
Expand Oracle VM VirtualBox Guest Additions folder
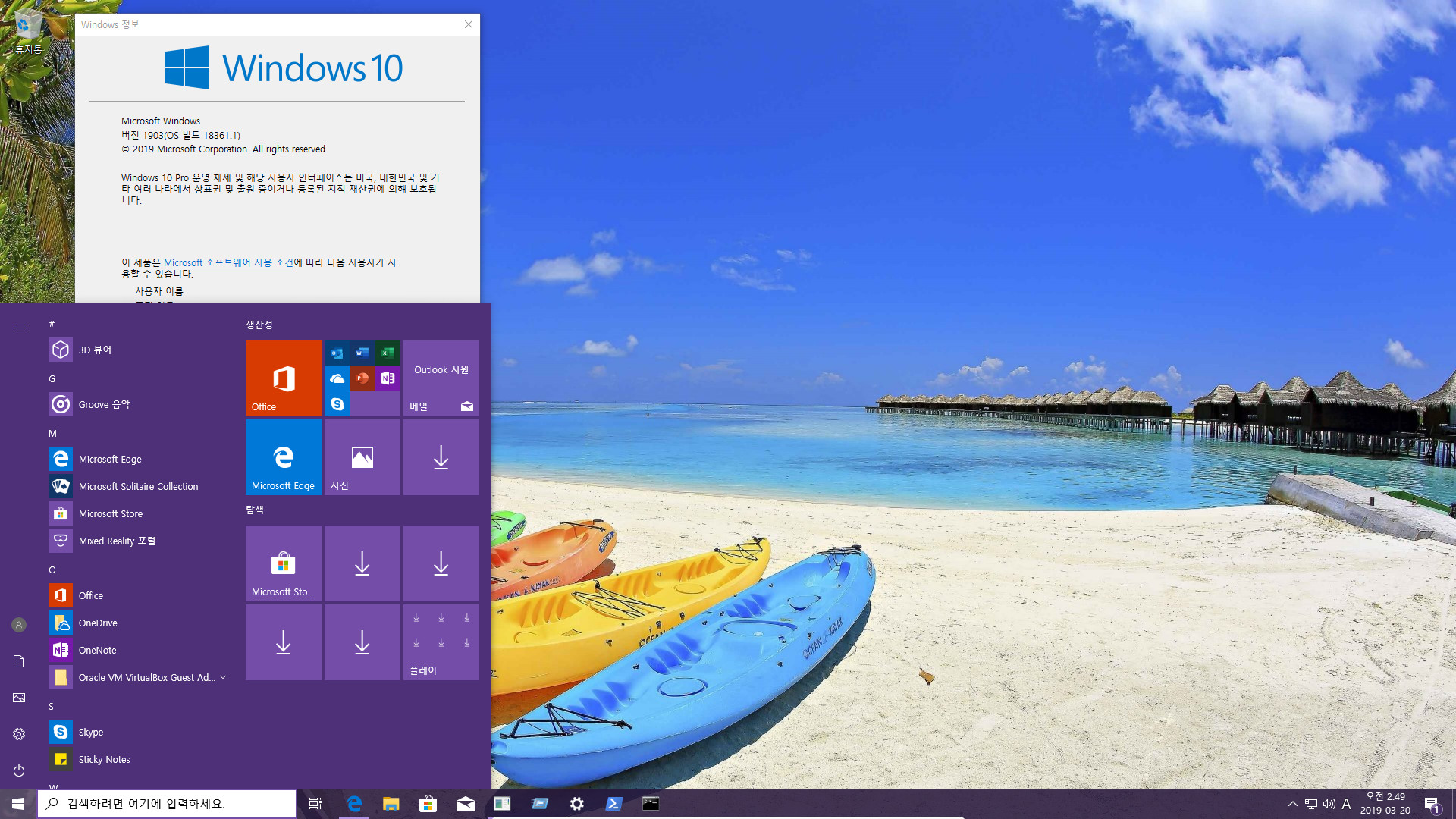pyautogui.click(x=136, y=677)
